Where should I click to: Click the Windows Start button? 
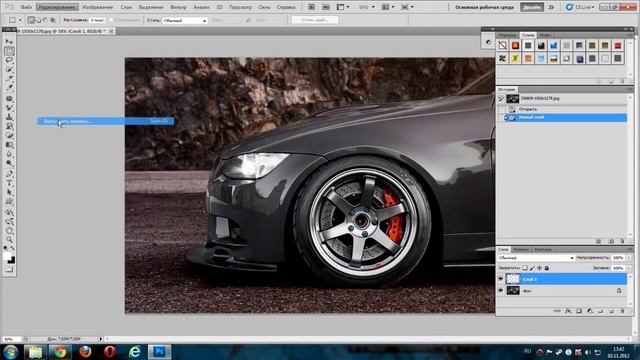tap(10, 351)
